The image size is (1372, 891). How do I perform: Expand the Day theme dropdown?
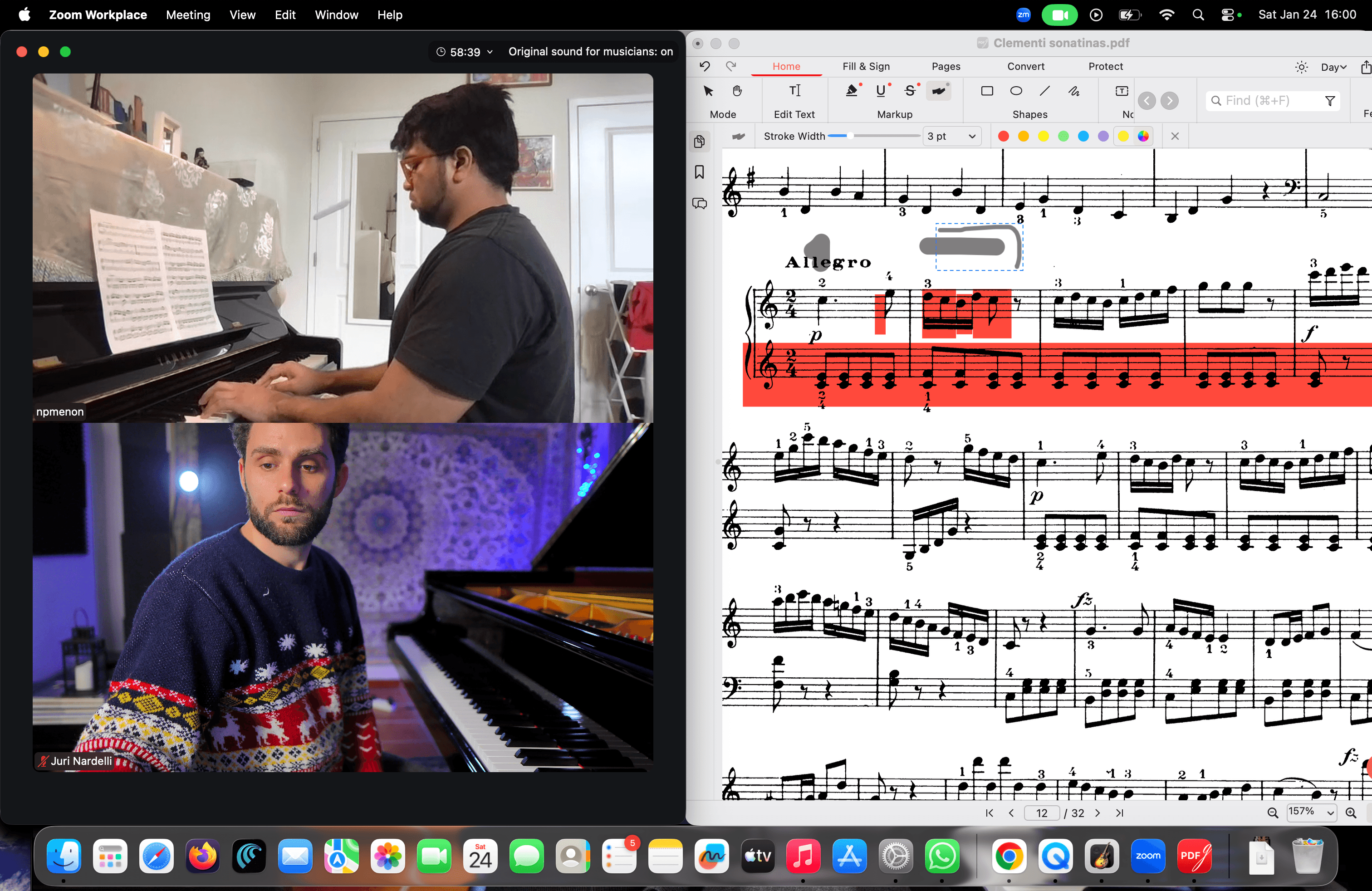tap(1333, 67)
